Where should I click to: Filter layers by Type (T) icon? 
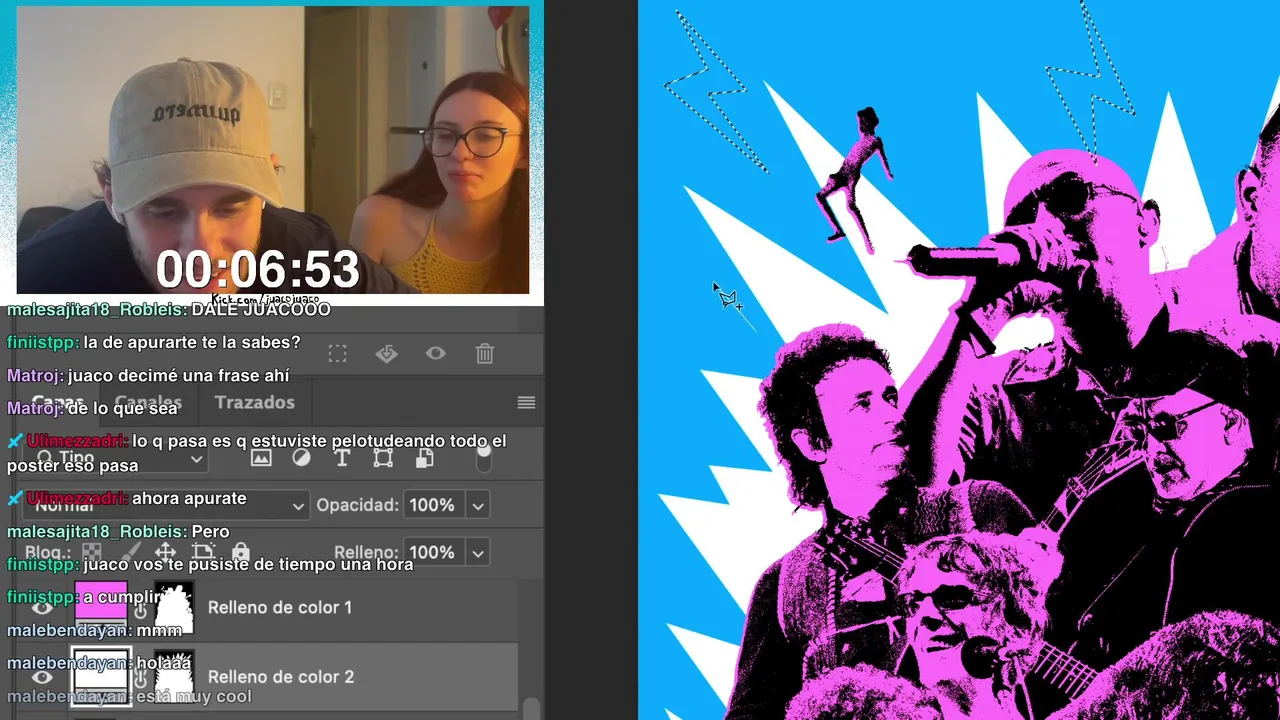coord(342,458)
